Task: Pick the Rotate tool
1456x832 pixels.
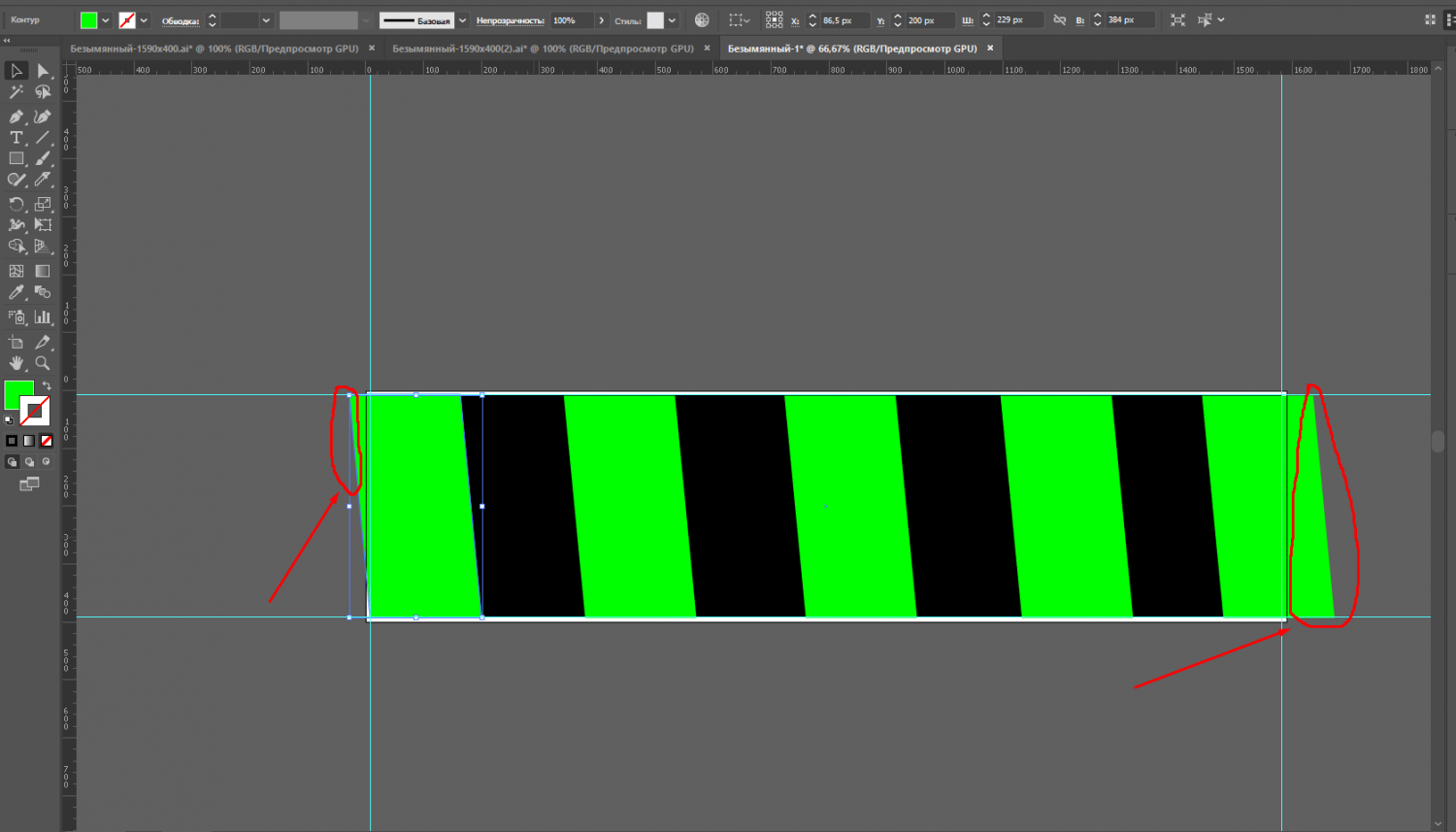Action: coord(17,204)
